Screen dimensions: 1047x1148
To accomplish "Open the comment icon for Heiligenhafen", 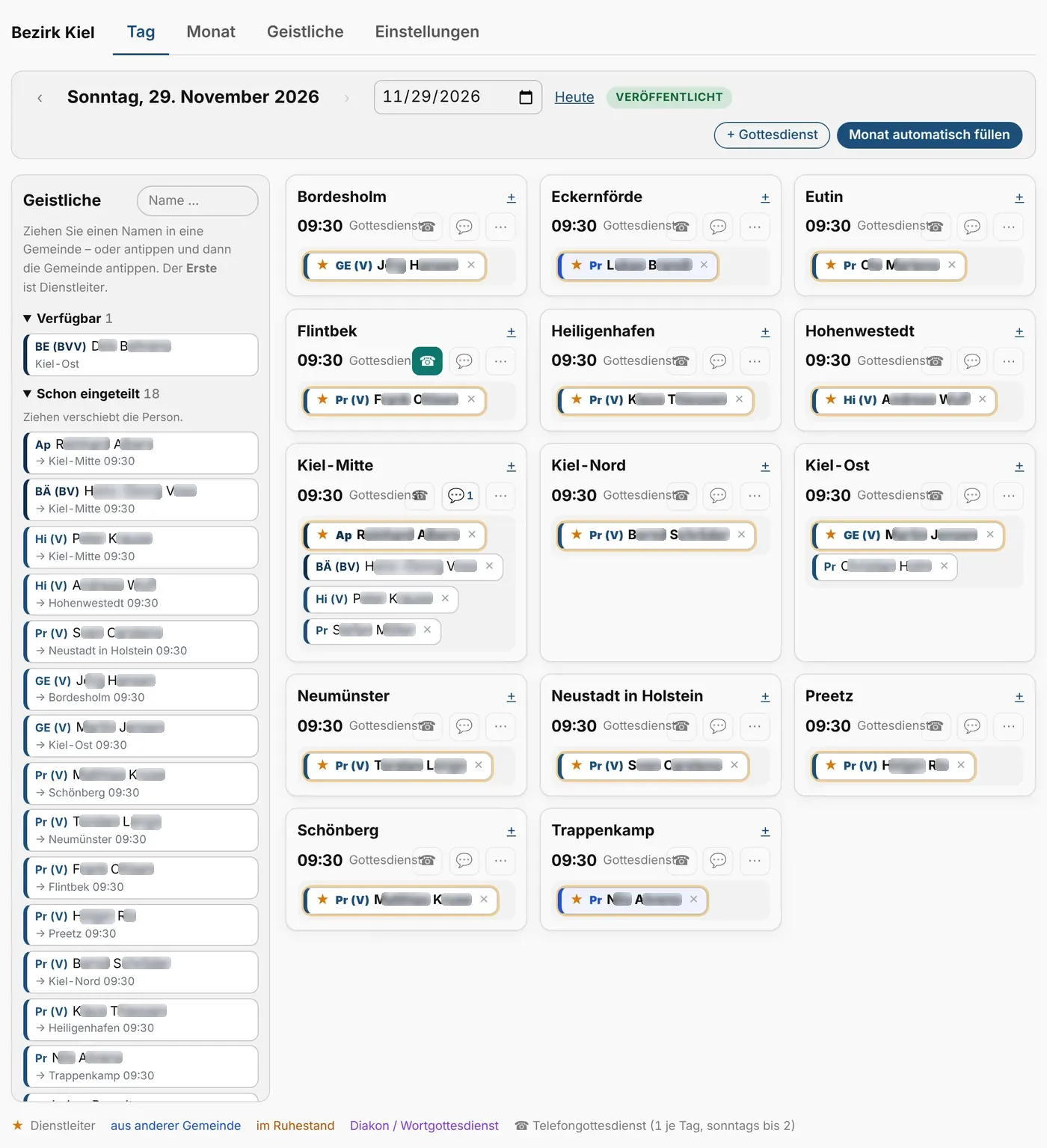I will click(718, 360).
